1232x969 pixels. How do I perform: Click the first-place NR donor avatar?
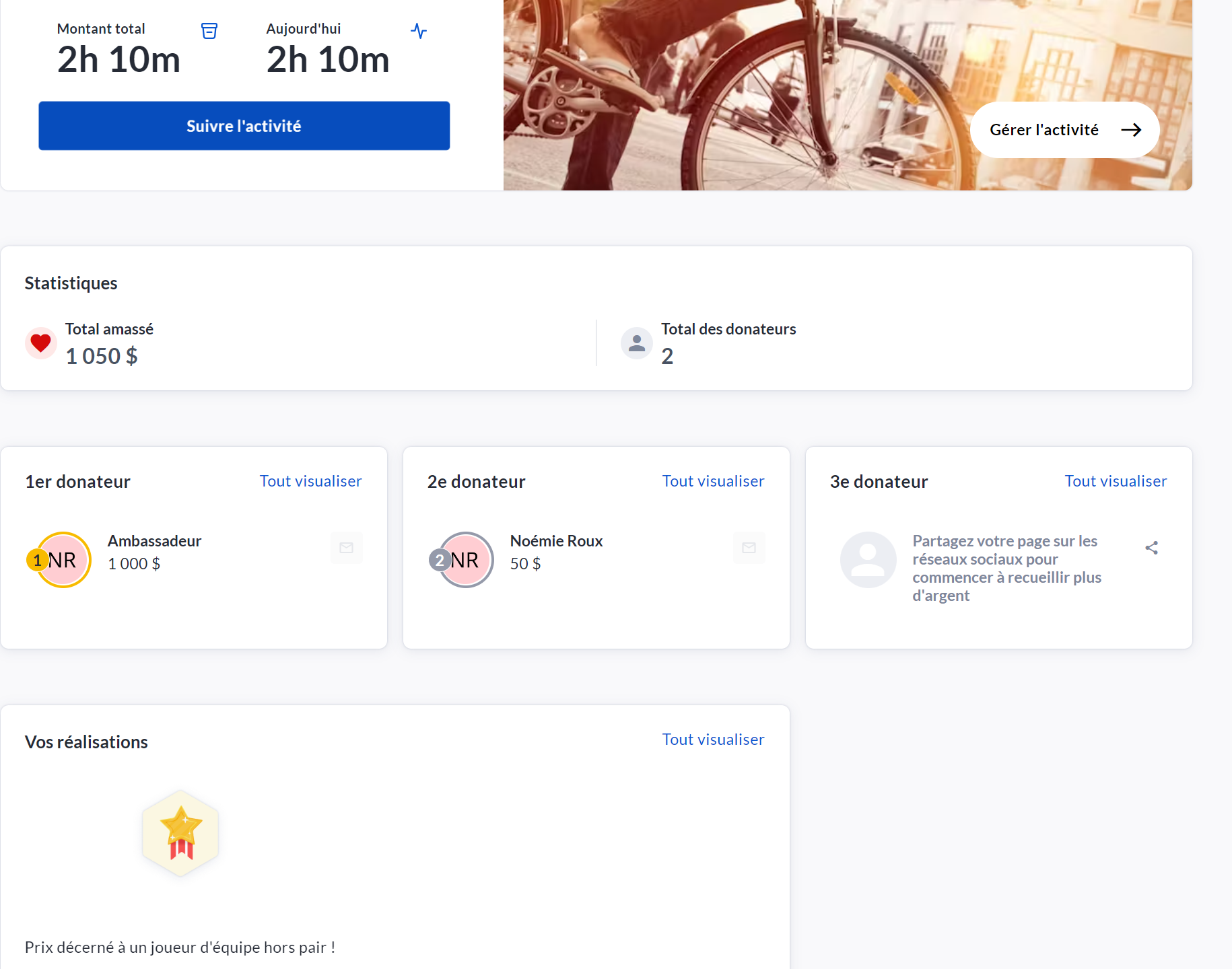coord(63,560)
